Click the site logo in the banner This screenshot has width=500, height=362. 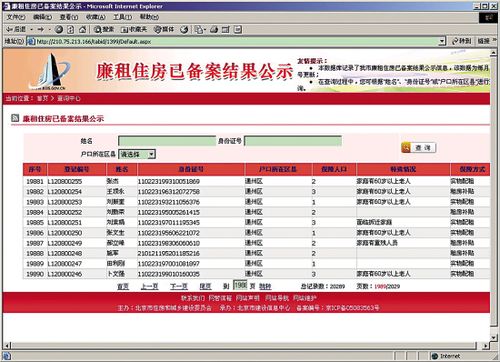pos(50,72)
